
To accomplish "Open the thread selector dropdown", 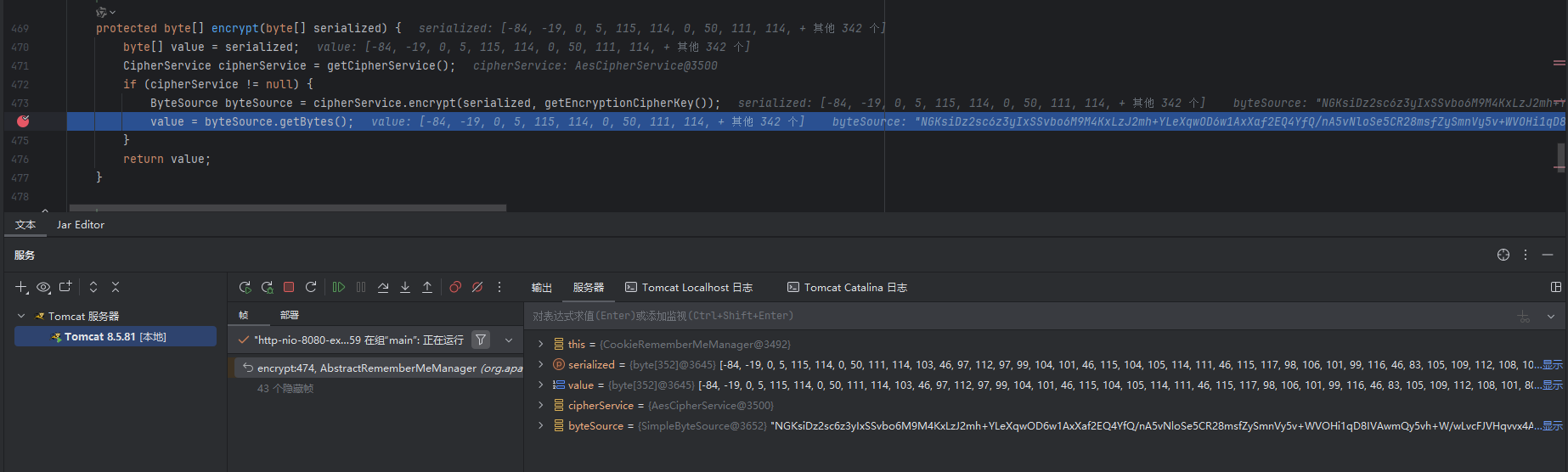I will coord(509,340).
